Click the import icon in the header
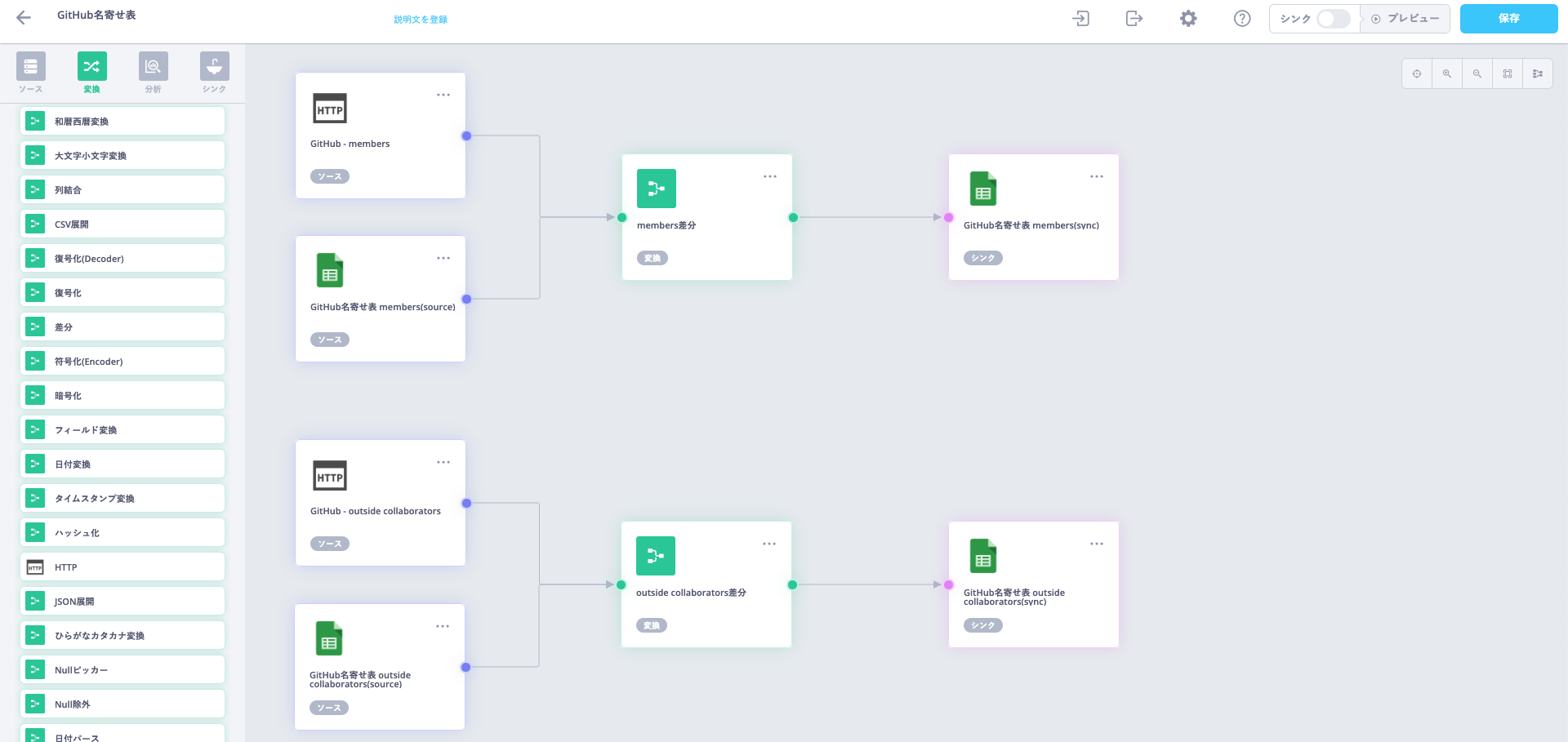 (1080, 18)
